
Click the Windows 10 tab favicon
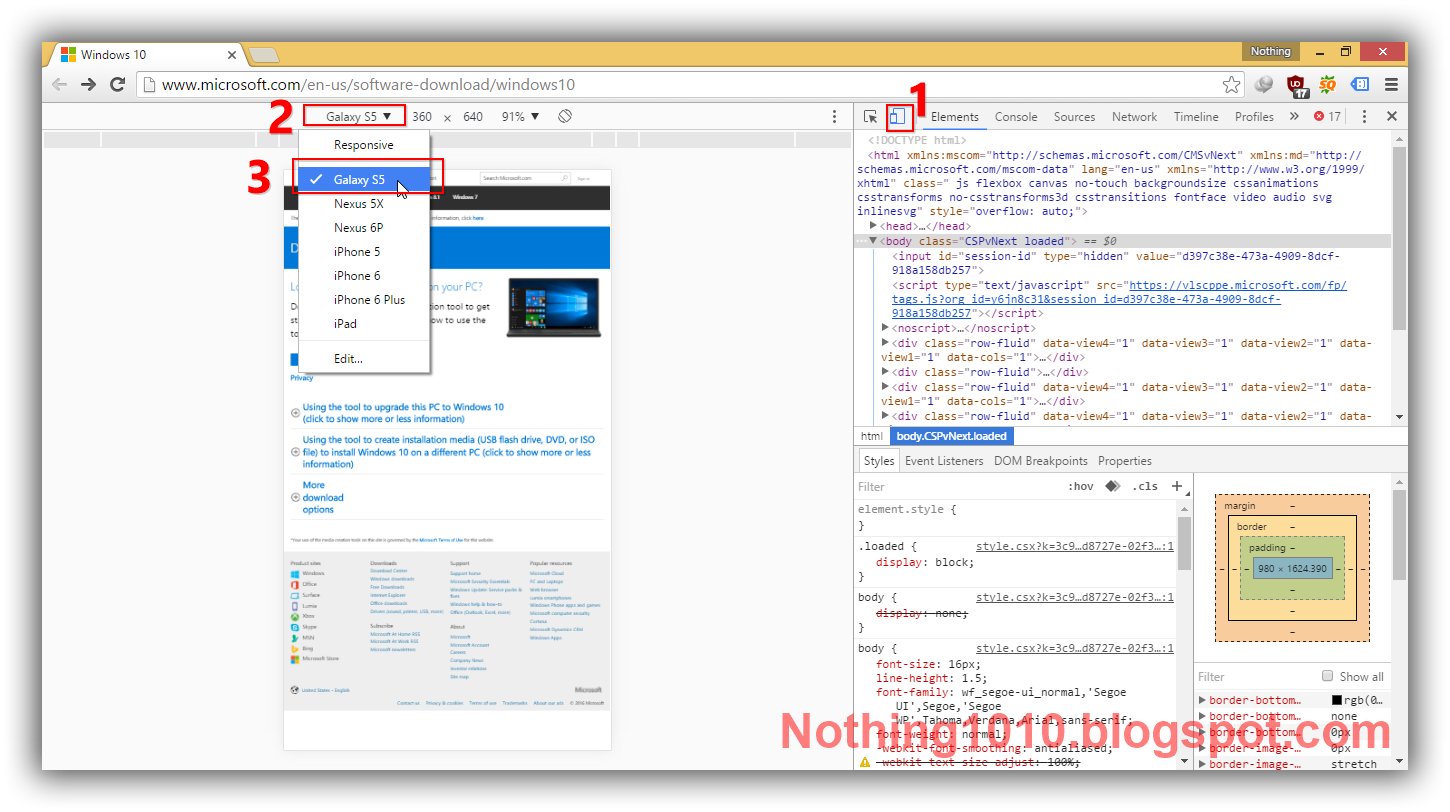(x=69, y=55)
